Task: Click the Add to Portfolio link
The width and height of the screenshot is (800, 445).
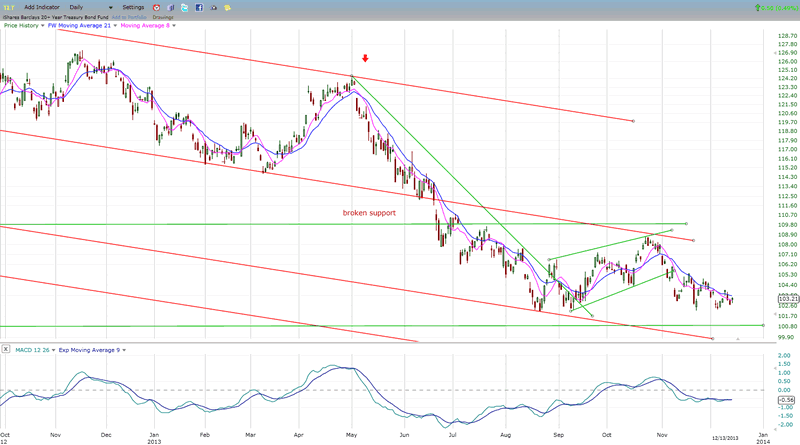Action: (x=129, y=18)
